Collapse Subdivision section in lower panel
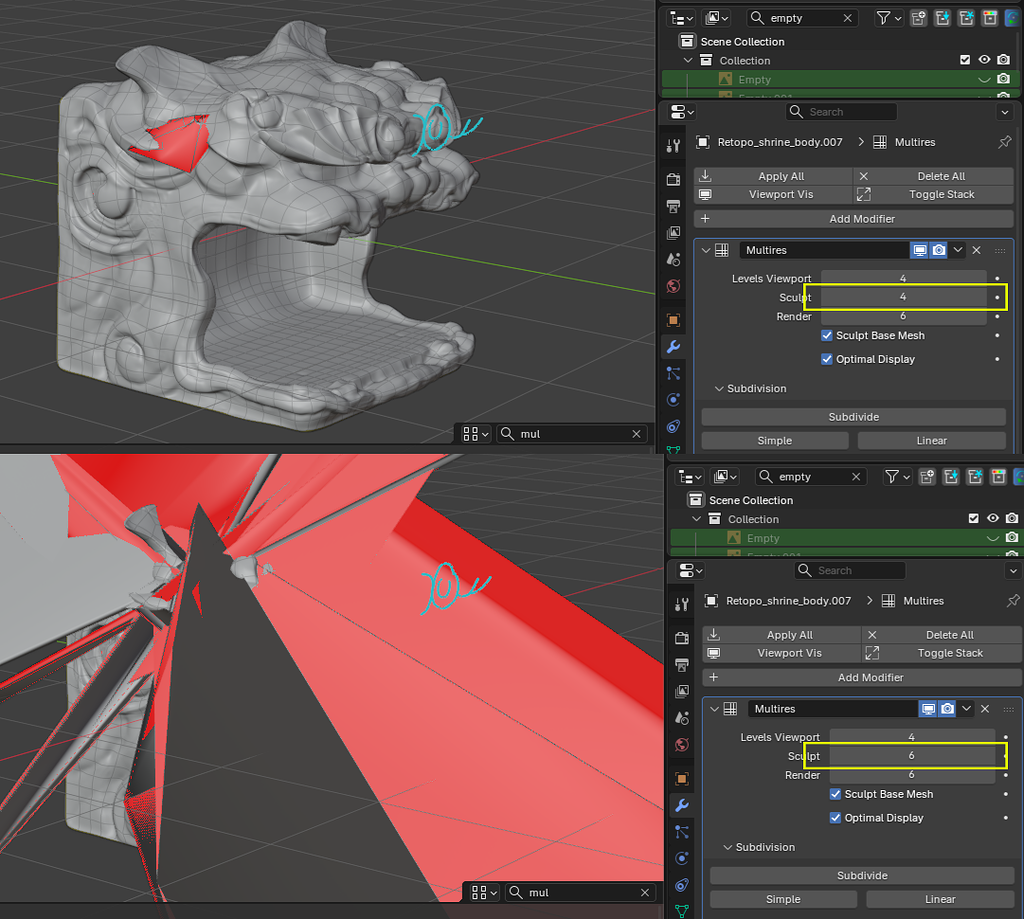 pos(728,847)
